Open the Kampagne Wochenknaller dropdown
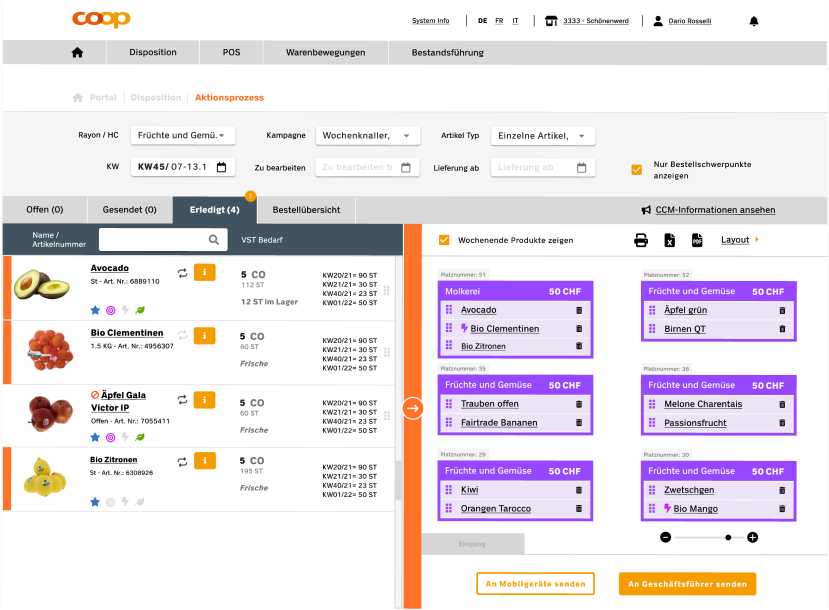 (367, 135)
